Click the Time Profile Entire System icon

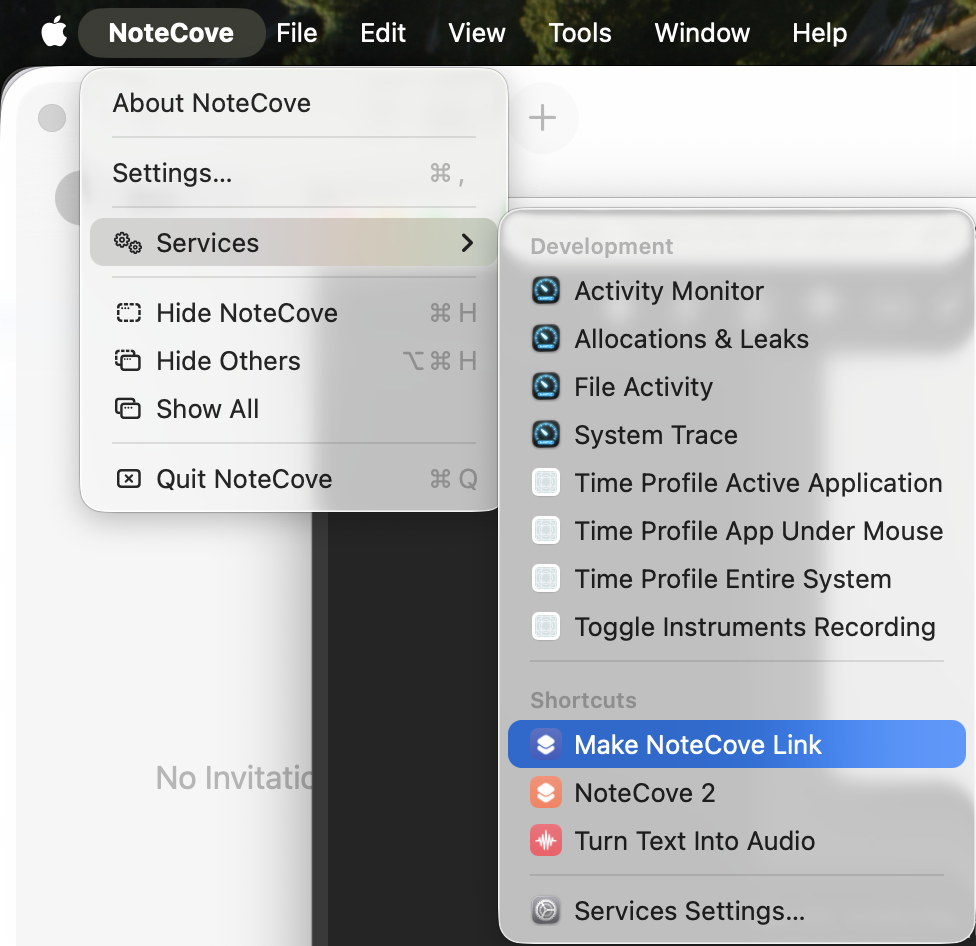click(x=546, y=578)
